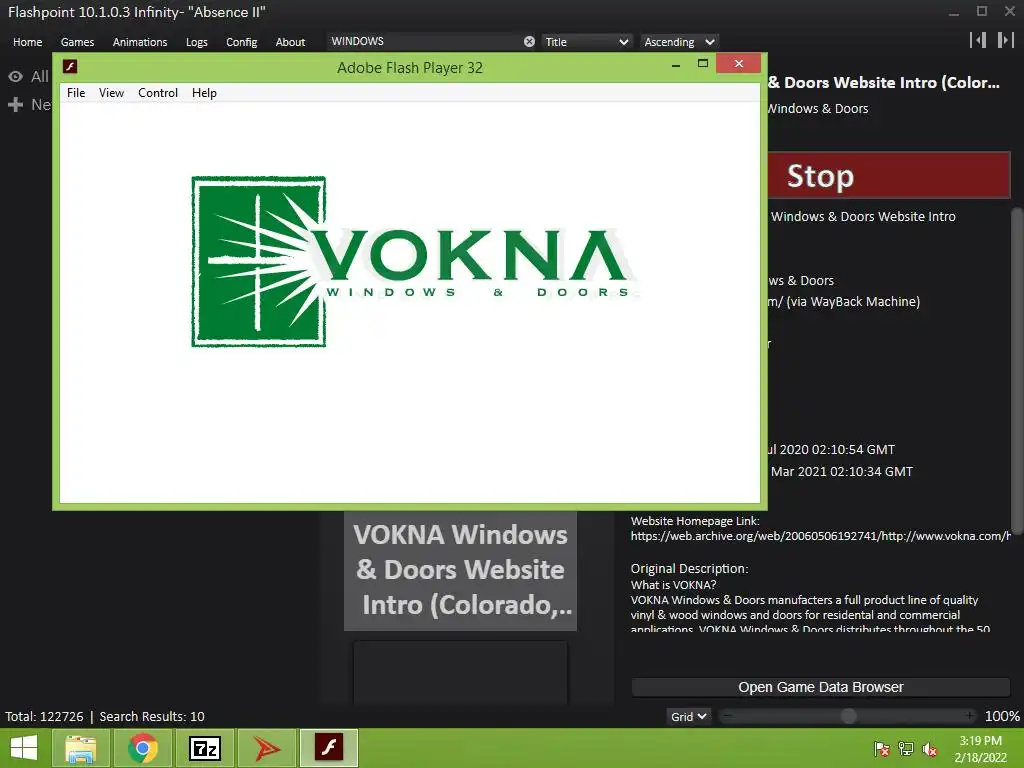Toggle the left sidebar icon in the Flashpoint header
Image resolution: width=1024 pixels, height=768 pixels.
click(x=978, y=40)
